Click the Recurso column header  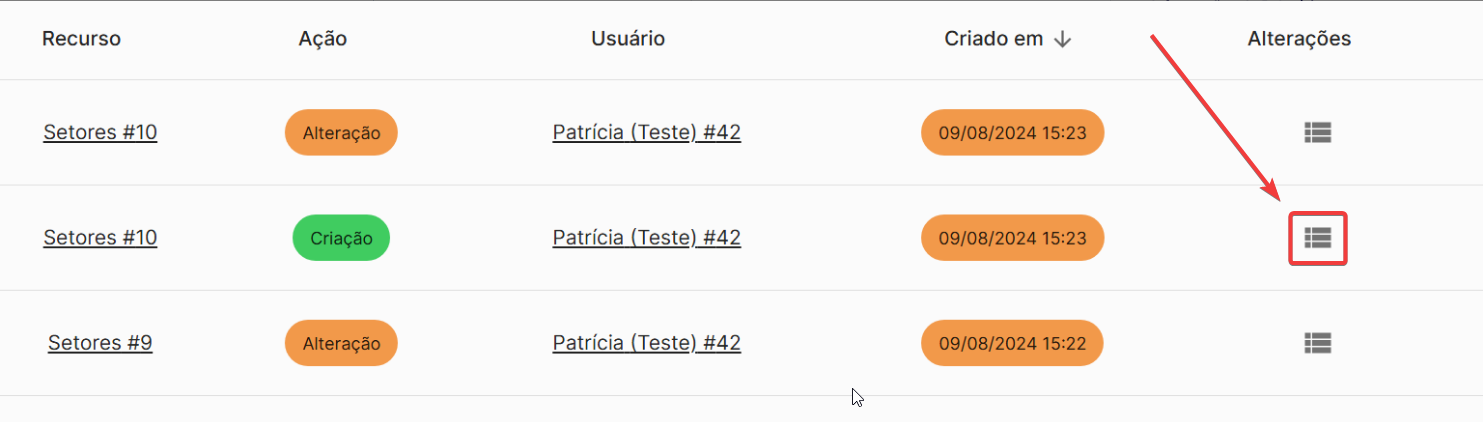click(81, 39)
